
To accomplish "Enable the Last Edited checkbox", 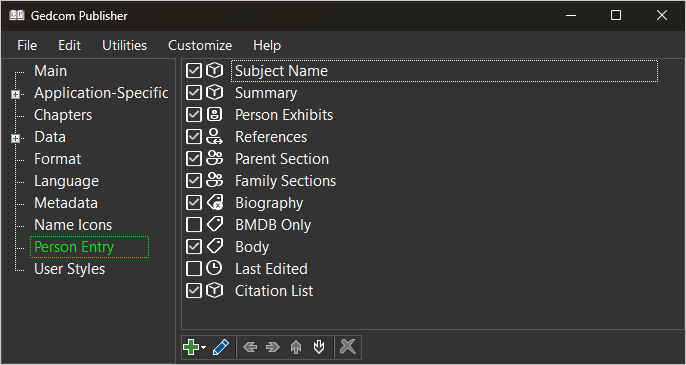I will tap(193, 269).
